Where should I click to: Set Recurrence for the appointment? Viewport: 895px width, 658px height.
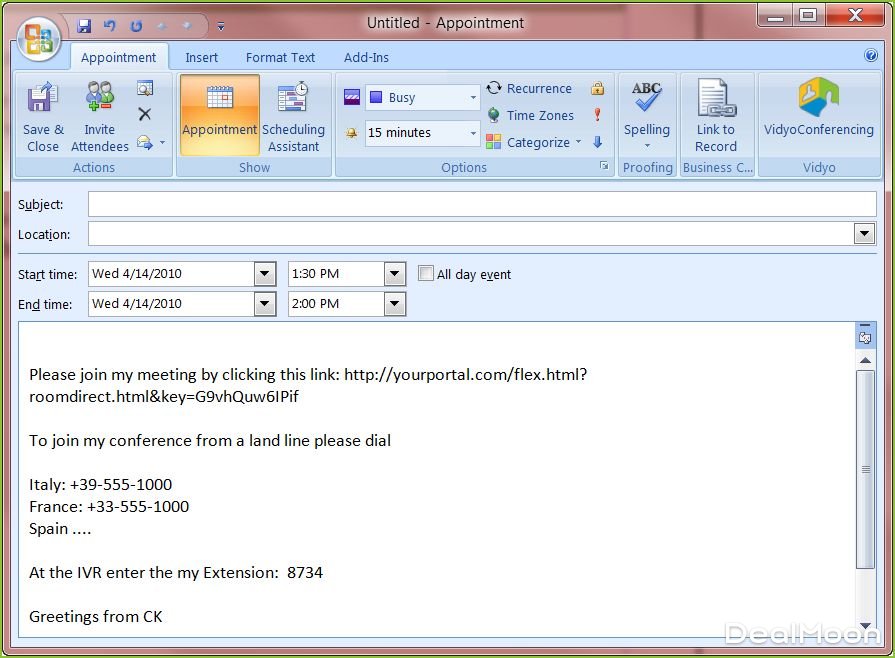pos(529,88)
